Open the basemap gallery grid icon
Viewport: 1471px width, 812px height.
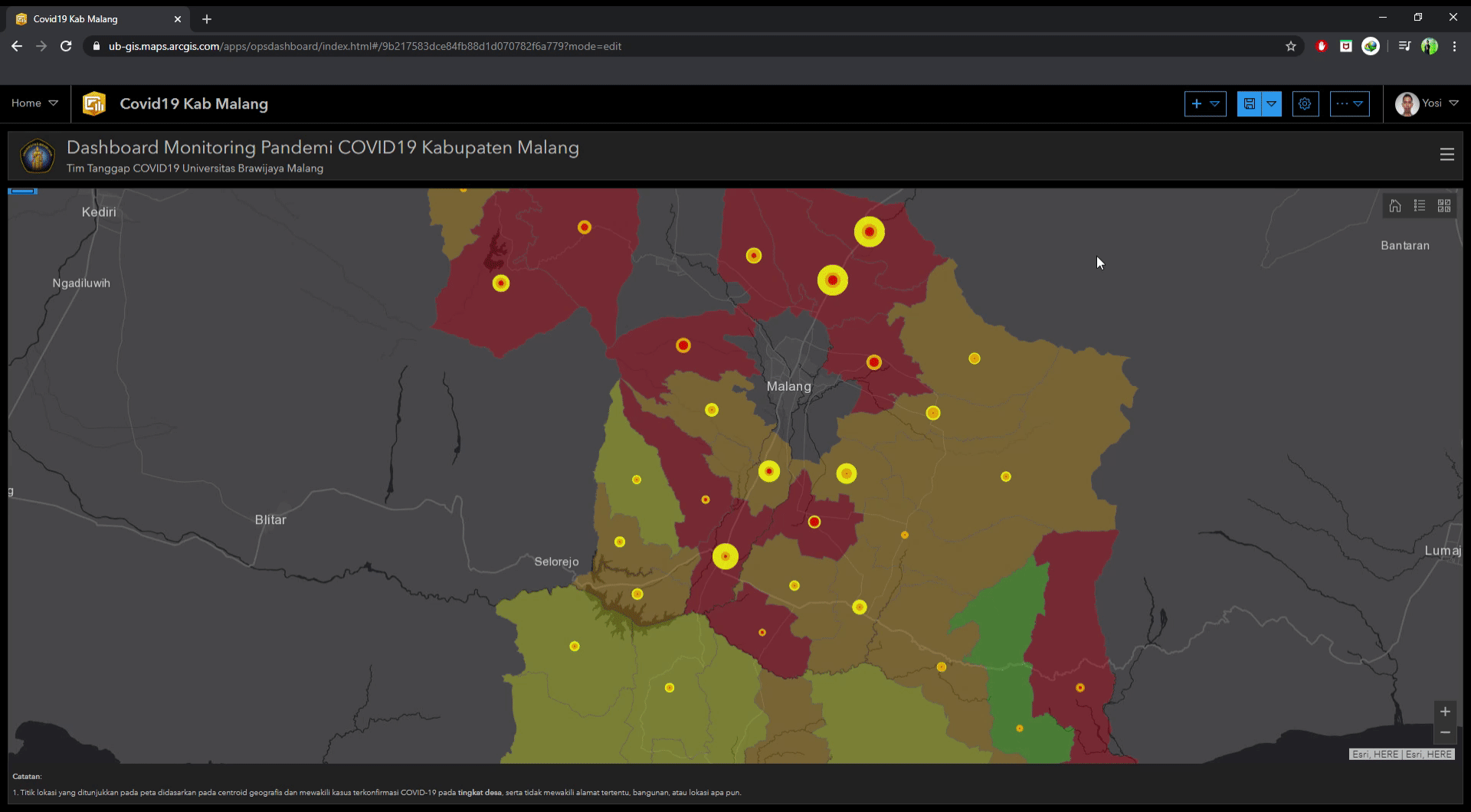(x=1444, y=205)
